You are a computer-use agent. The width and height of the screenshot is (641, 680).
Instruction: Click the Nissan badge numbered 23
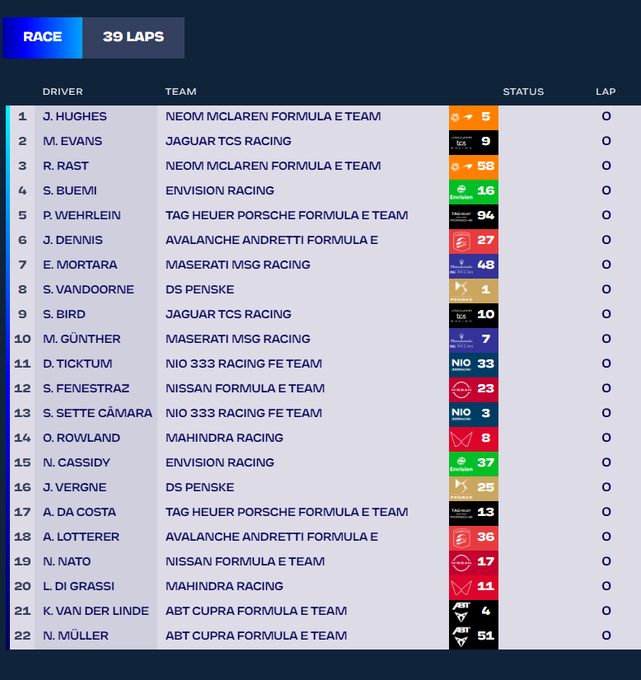pos(474,389)
